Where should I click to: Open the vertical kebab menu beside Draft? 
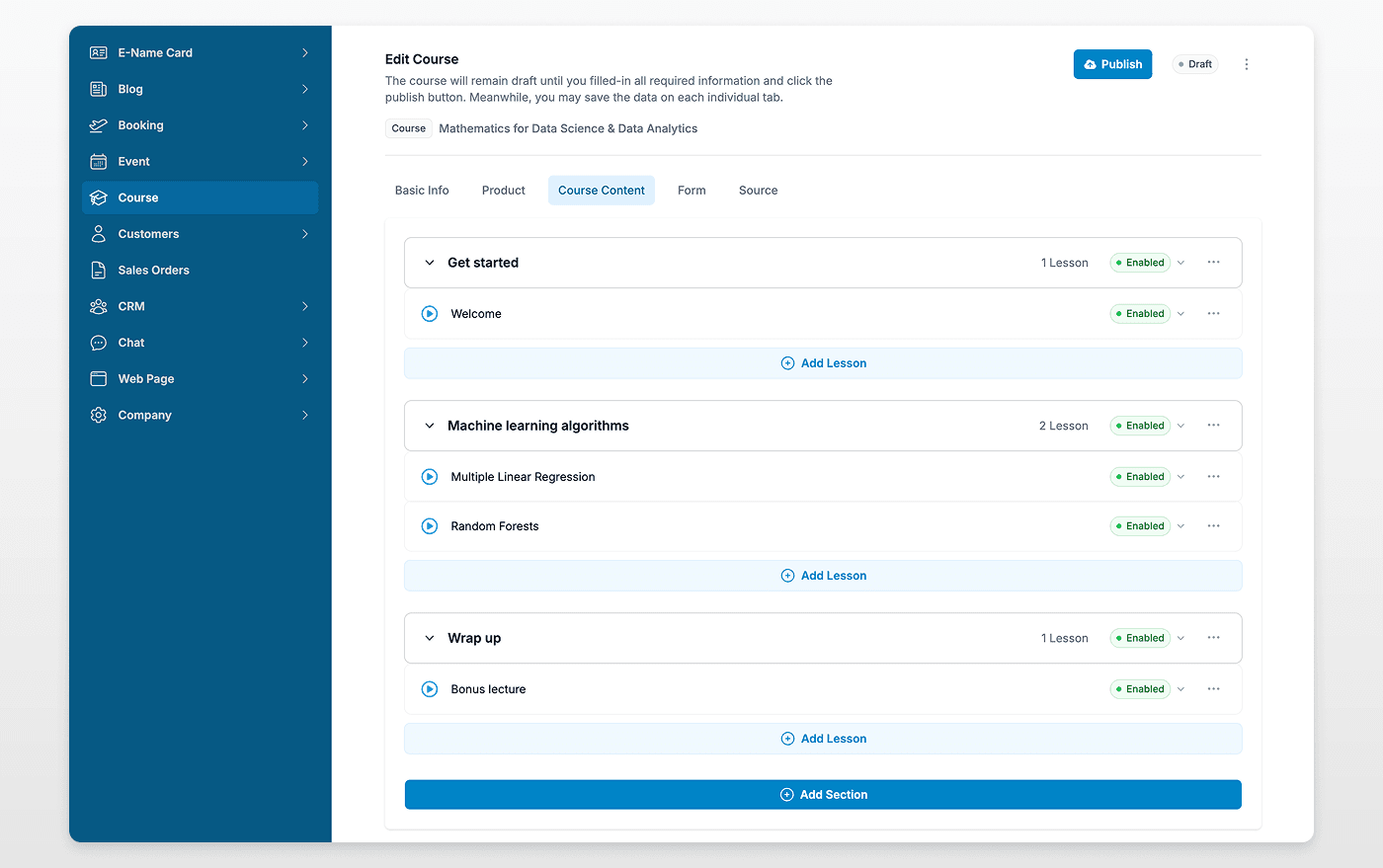pos(1246,64)
